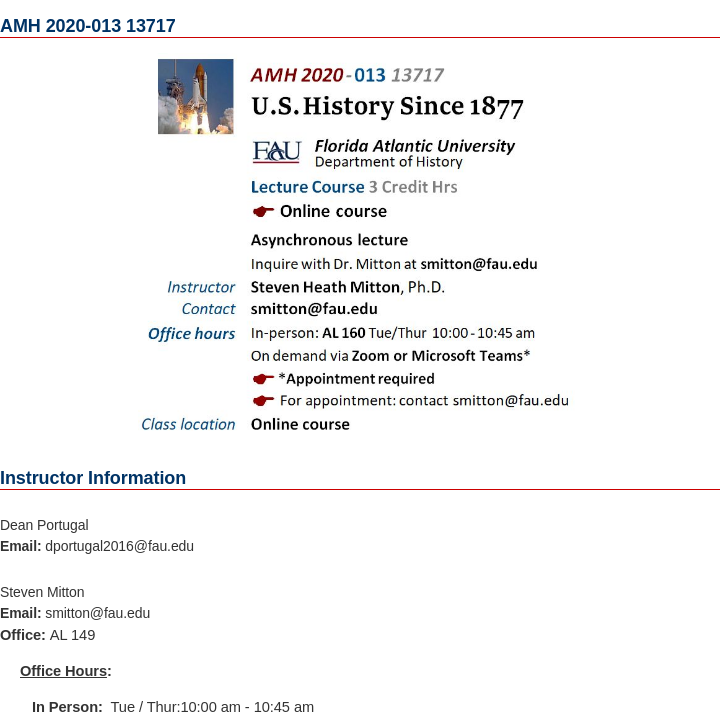Click Florida Atlantic University text
The image size is (720, 720).
pyautogui.click(x=414, y=146)
